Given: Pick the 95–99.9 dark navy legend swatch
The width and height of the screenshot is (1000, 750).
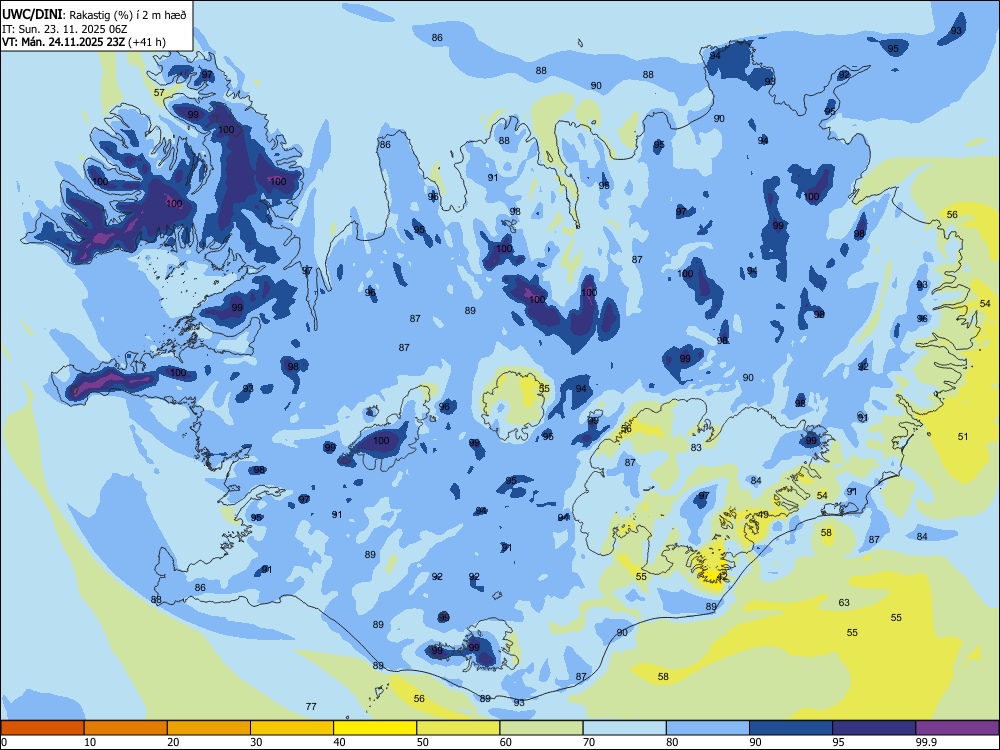Looking at the screenshot, I should [874, 728].
